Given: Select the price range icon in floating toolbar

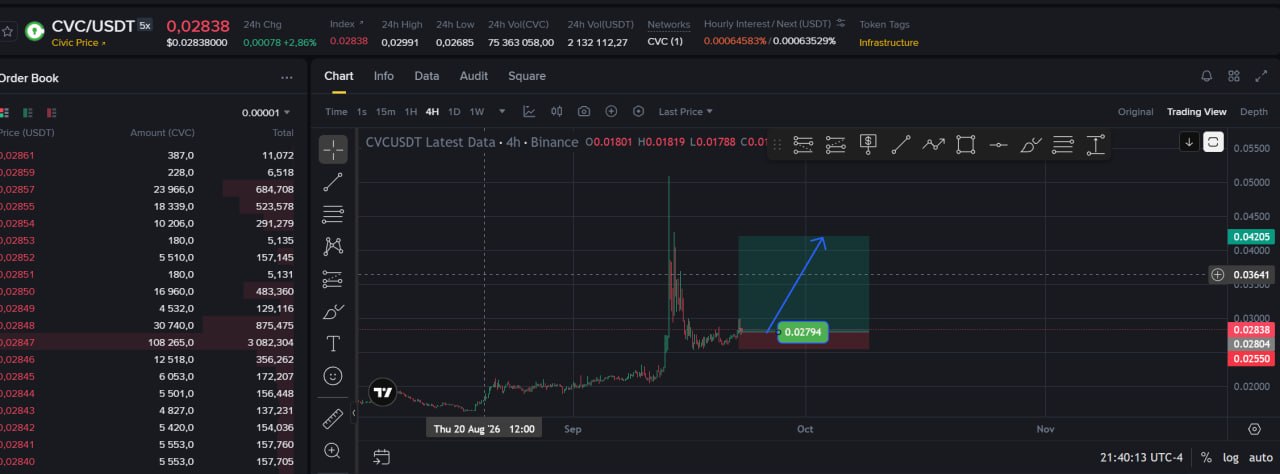Looking at the screenshot, I should click(1096, 144).
